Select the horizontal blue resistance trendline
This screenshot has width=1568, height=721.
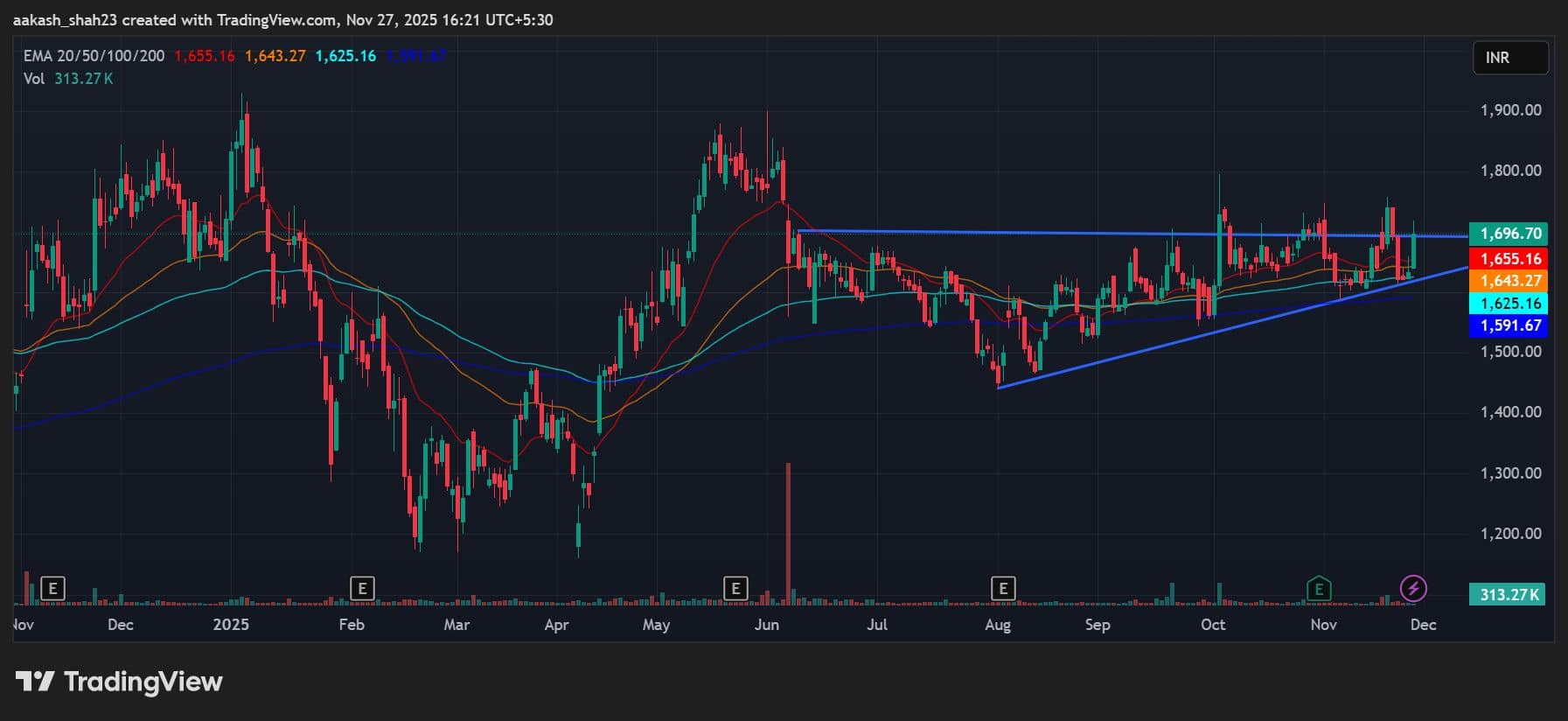click(x=1049, y=233)
